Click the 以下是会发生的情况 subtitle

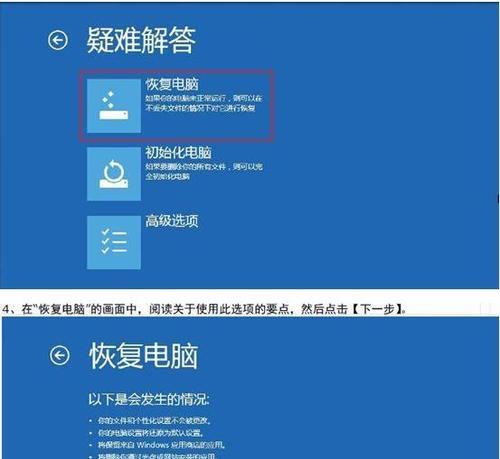[x=149, y=399]
